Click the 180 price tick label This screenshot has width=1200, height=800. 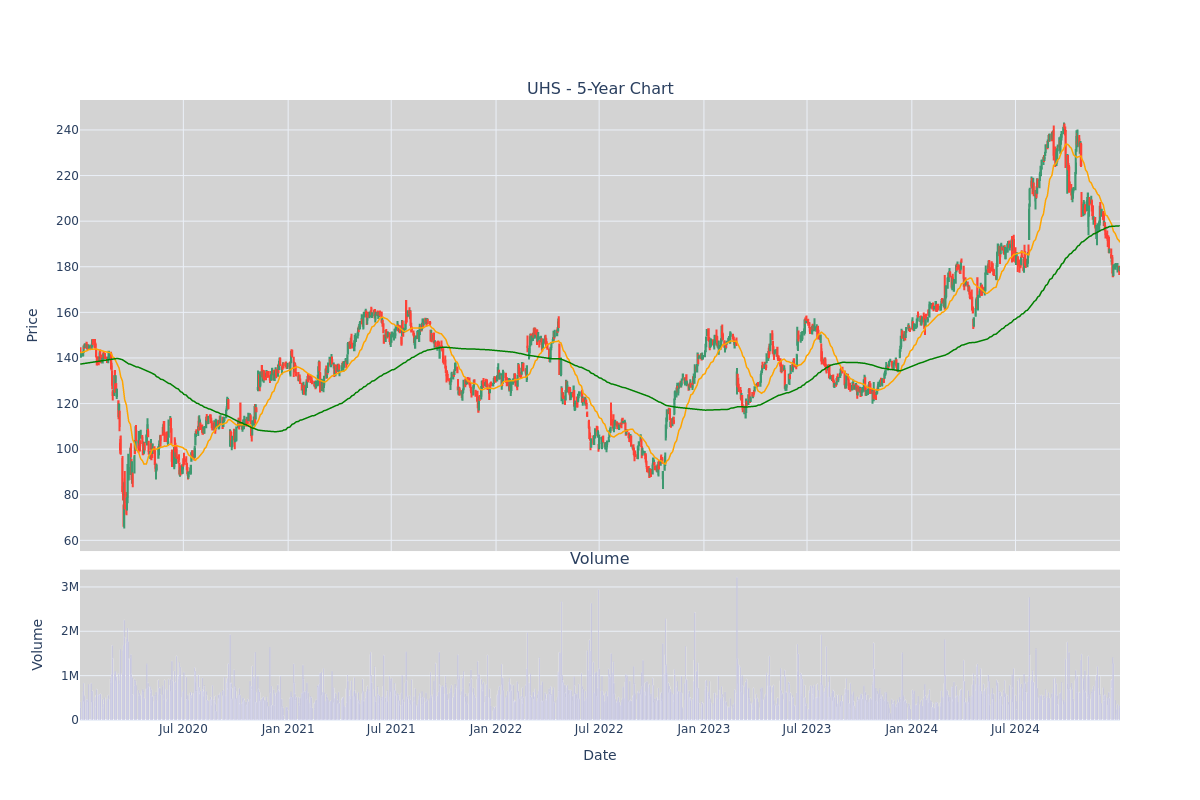(x=67, y=267)
